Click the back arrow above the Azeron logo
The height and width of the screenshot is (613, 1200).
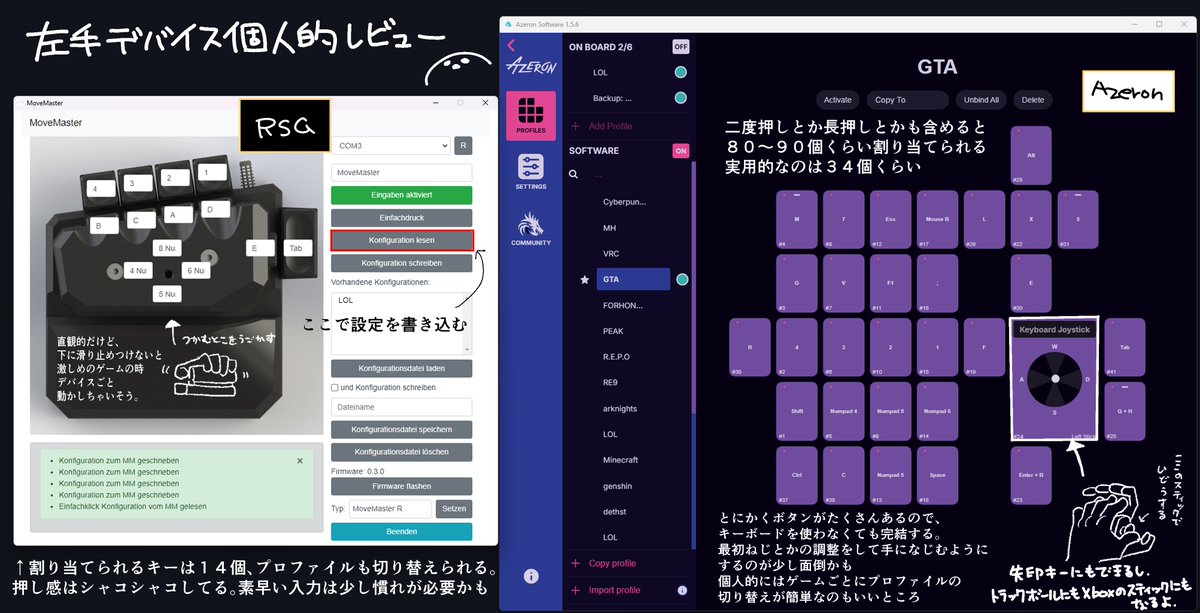513,45
